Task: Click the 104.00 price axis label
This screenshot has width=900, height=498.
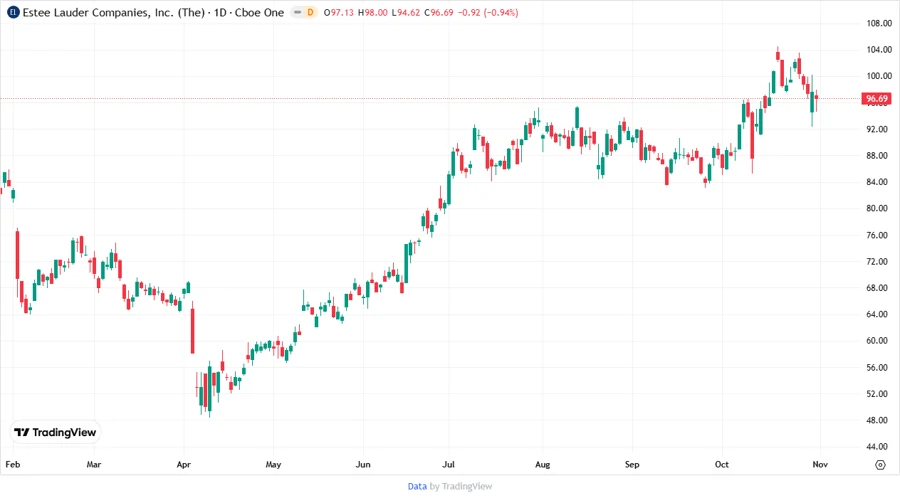Action: [x=879, y=50]
